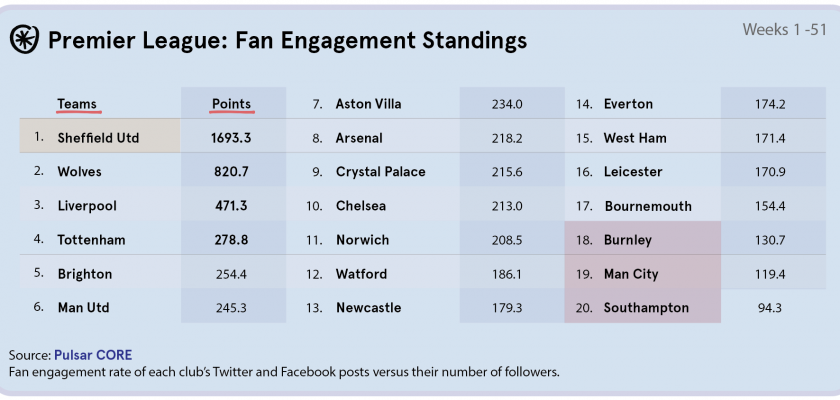
Task: Click the Man Utd team name
Action: coord(85,308)
